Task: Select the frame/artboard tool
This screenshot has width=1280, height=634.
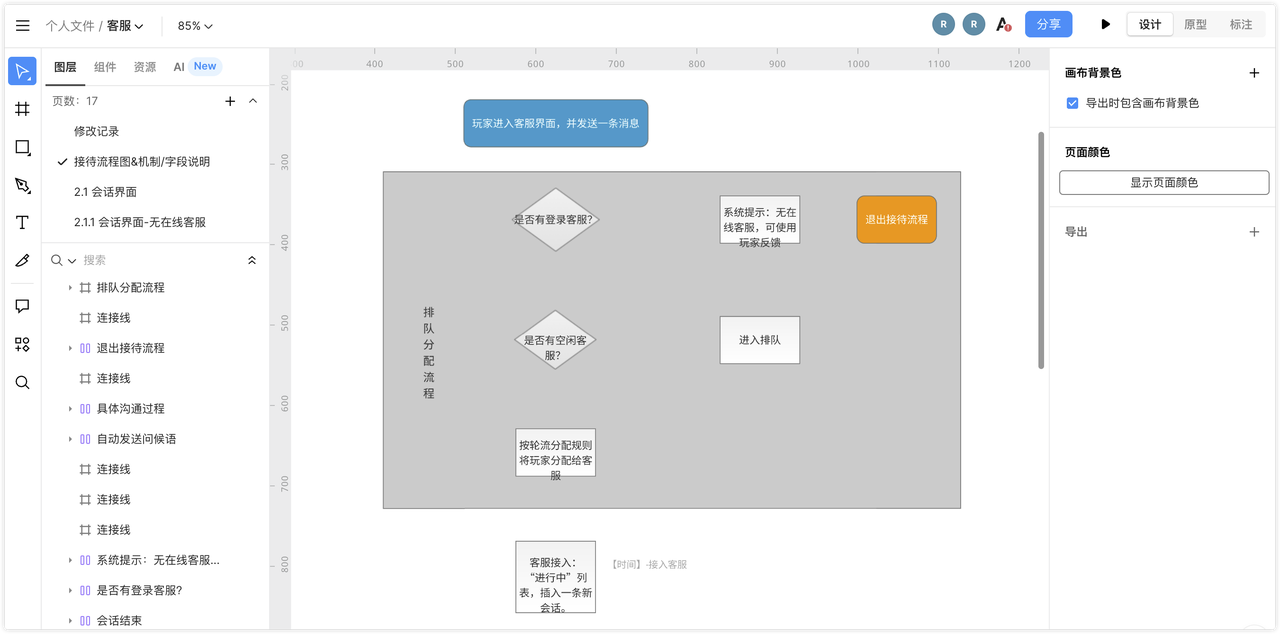Action: coord(22,109)
